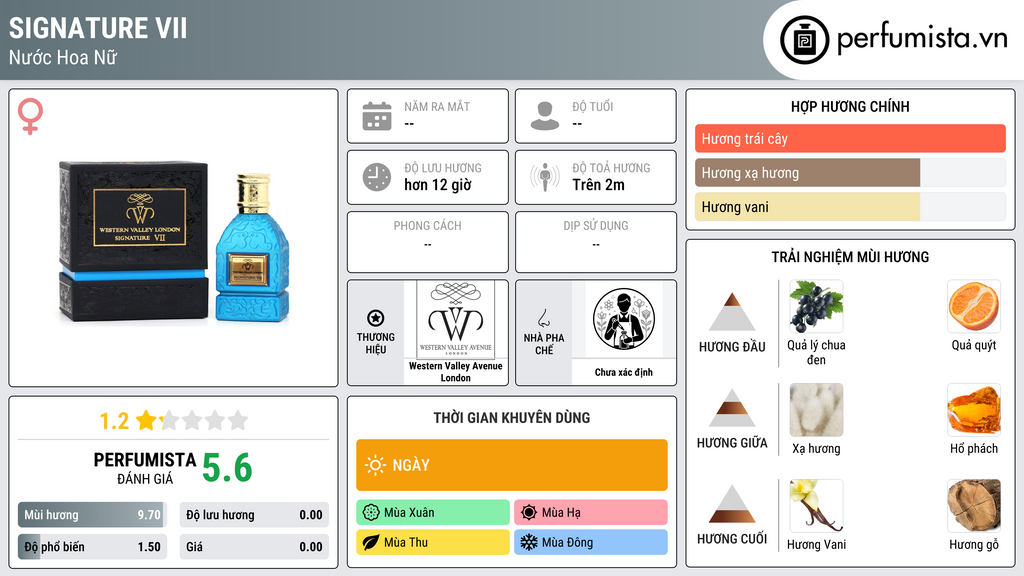
Task: Click the sillage icon beside Độ toả hương
Action: [545, 177]
